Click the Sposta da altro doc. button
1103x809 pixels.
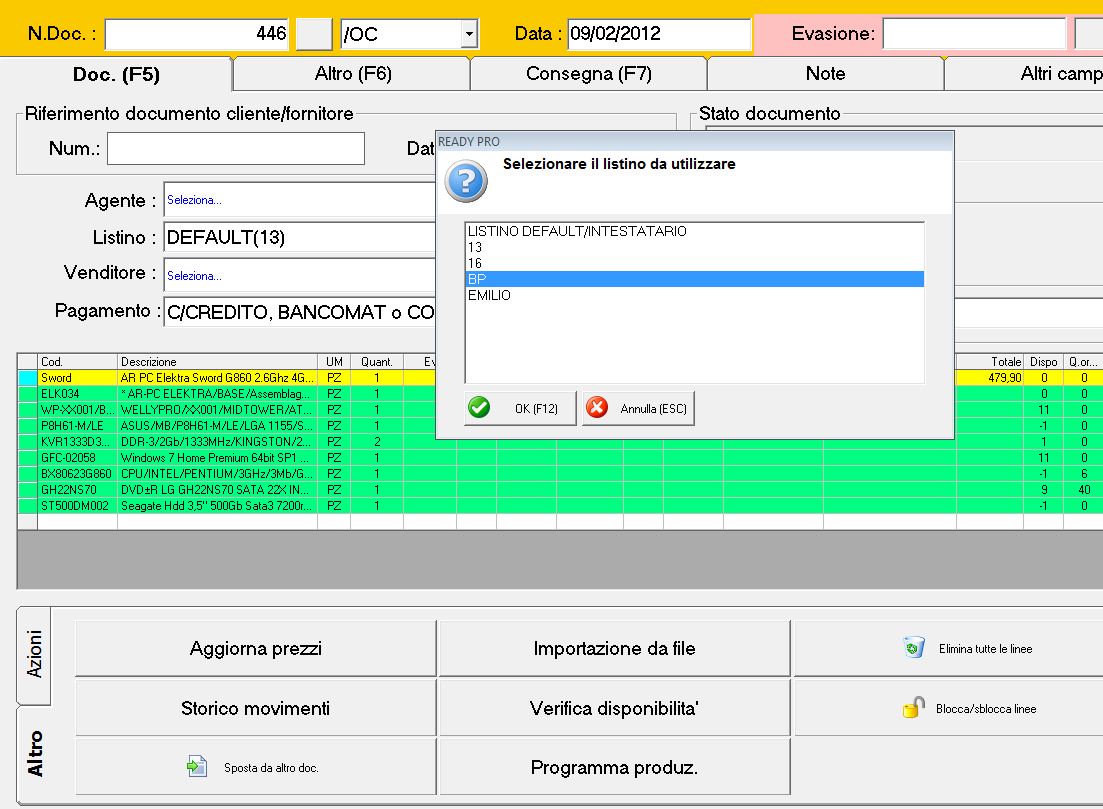click(255, 767)
